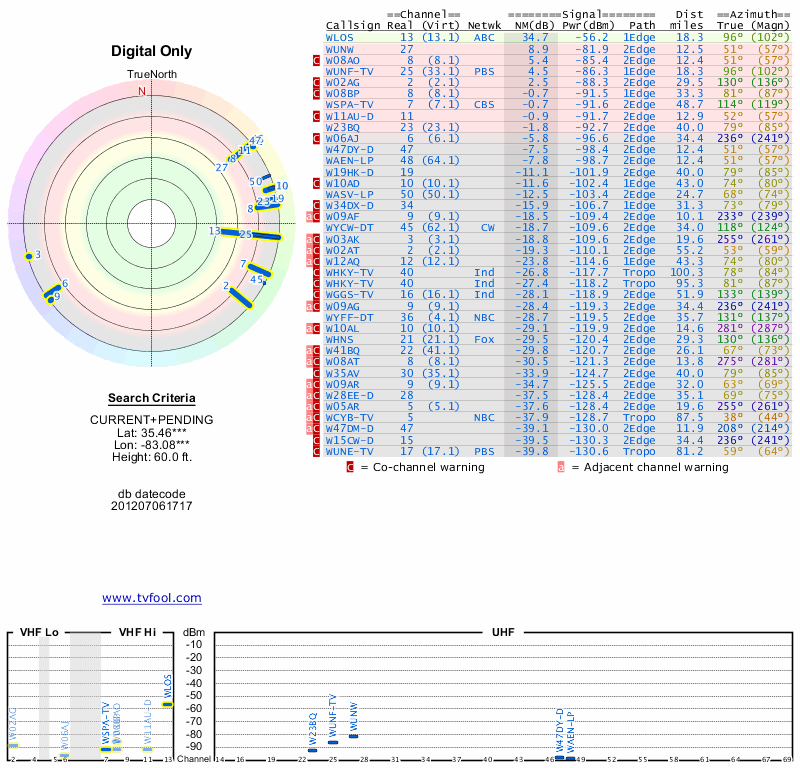Click the red N north indicator
The image size is (800, 768).
click(x=141, y=91)
